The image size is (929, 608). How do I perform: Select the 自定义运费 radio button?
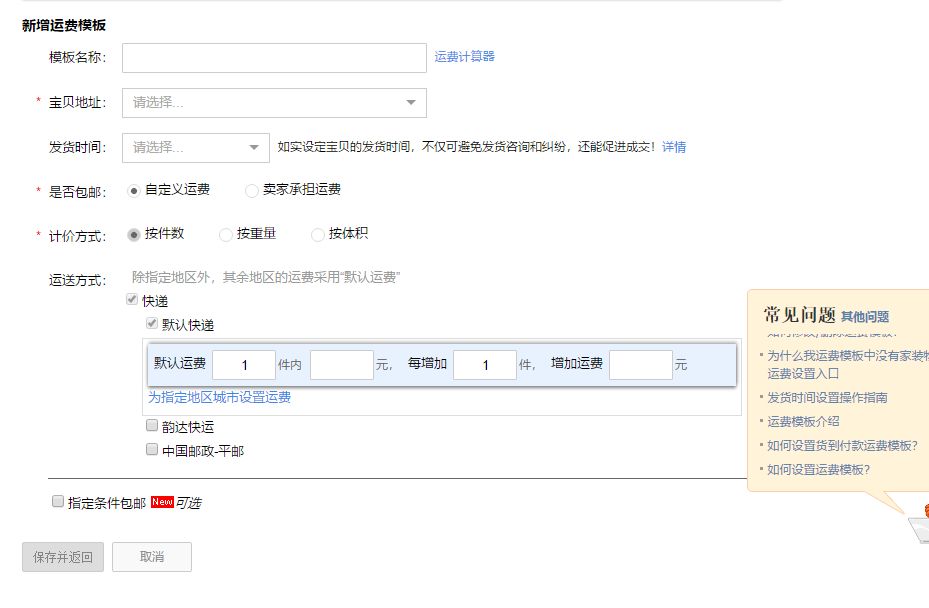pyautogui.click(x=134, y=190)
